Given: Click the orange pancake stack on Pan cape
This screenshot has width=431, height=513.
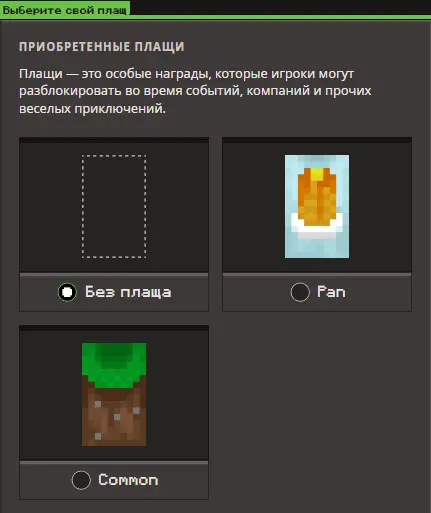Looking at the screenshot, I should coord(317,198).
